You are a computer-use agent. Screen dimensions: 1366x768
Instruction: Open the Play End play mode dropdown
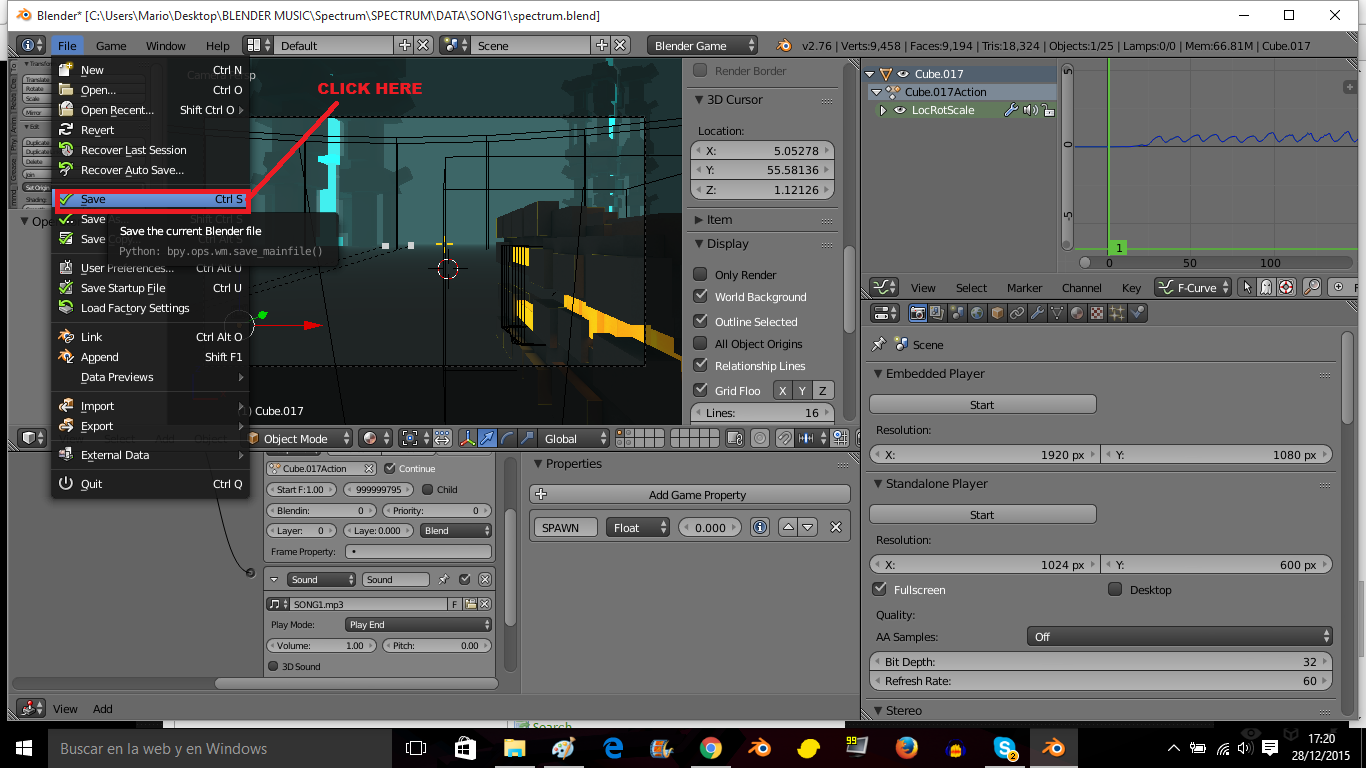[418, 624]
